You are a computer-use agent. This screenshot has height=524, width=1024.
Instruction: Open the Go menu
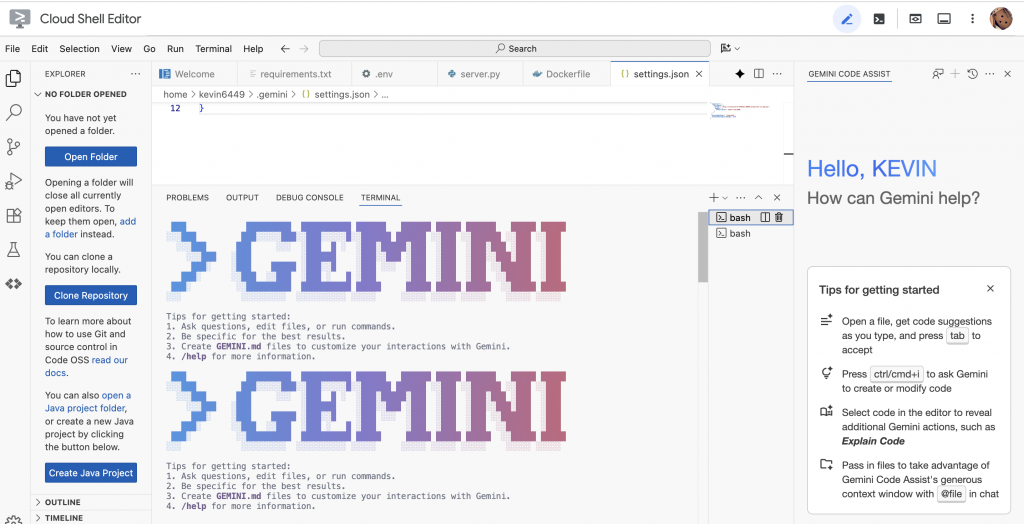(x=150, y=48)
